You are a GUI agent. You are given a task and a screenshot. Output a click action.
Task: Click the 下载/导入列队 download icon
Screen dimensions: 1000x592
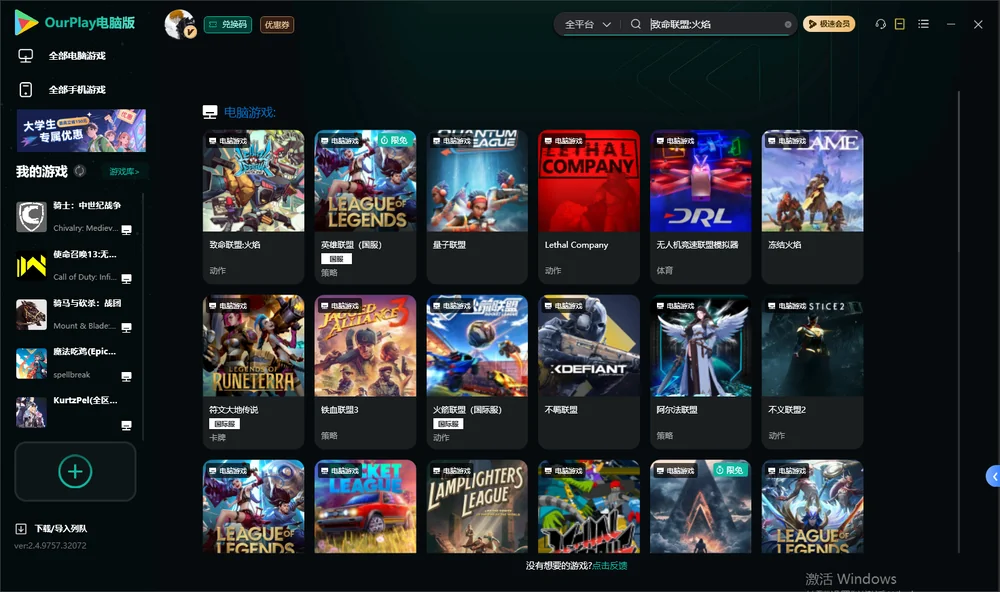[x=21, y=529]
